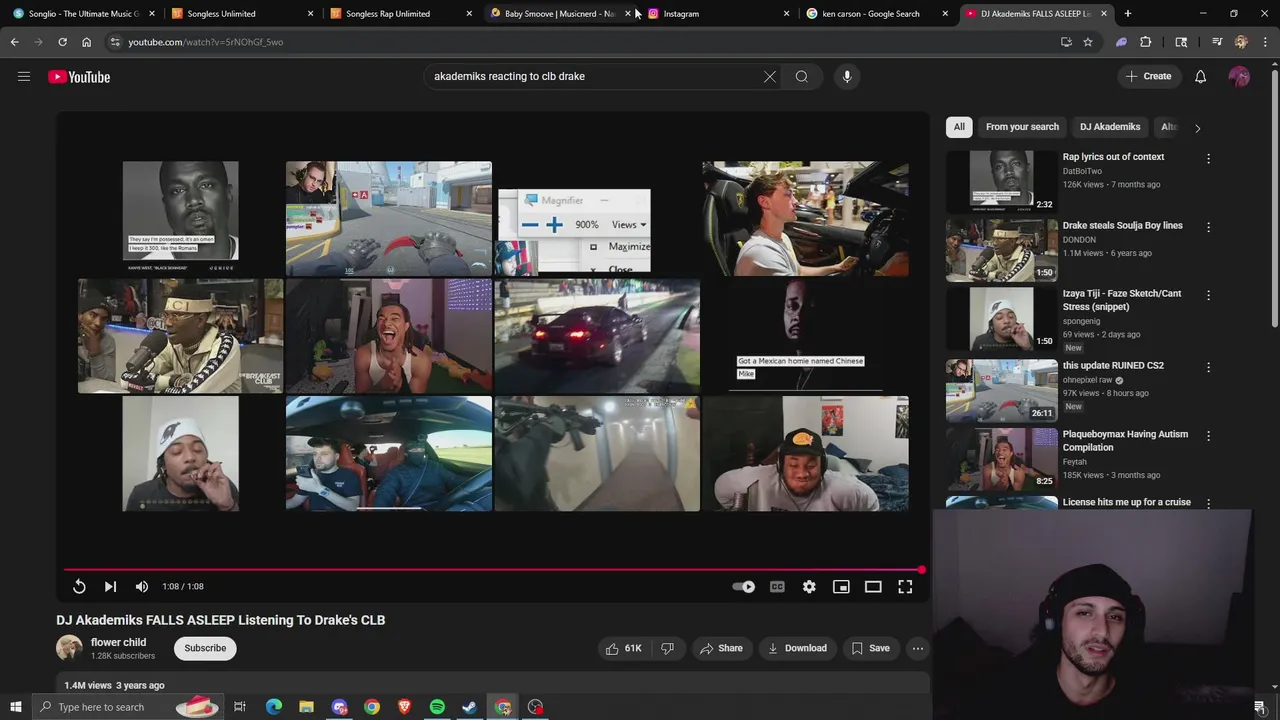Image resolution: width=1280 pixels, height=720 pixels.
Task: Open the YouTube guide hamburger menu
Action: click(24, 77)
